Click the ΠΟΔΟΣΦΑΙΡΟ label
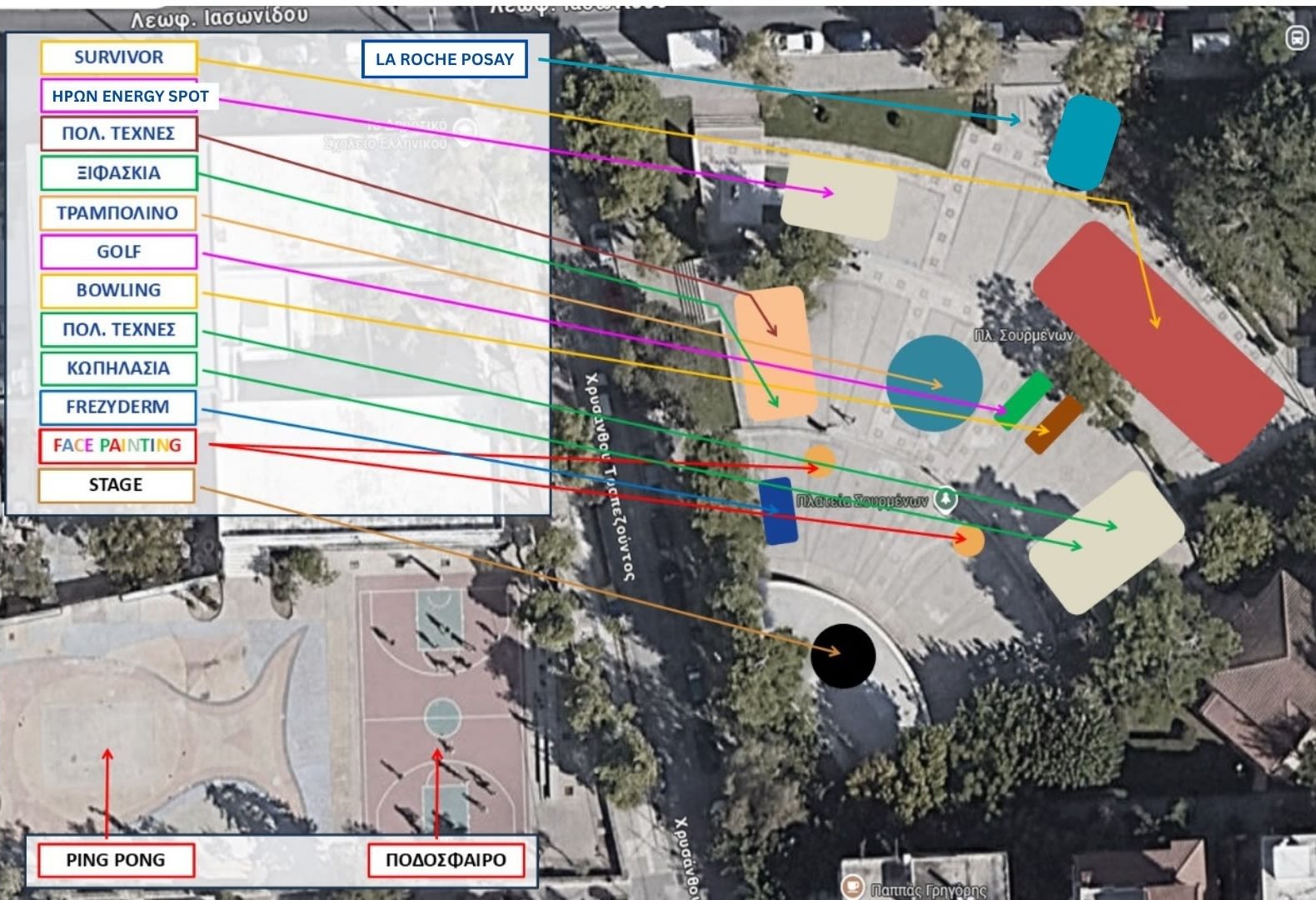The width and height of the screenshot is (1316, 900). (446, 860)
